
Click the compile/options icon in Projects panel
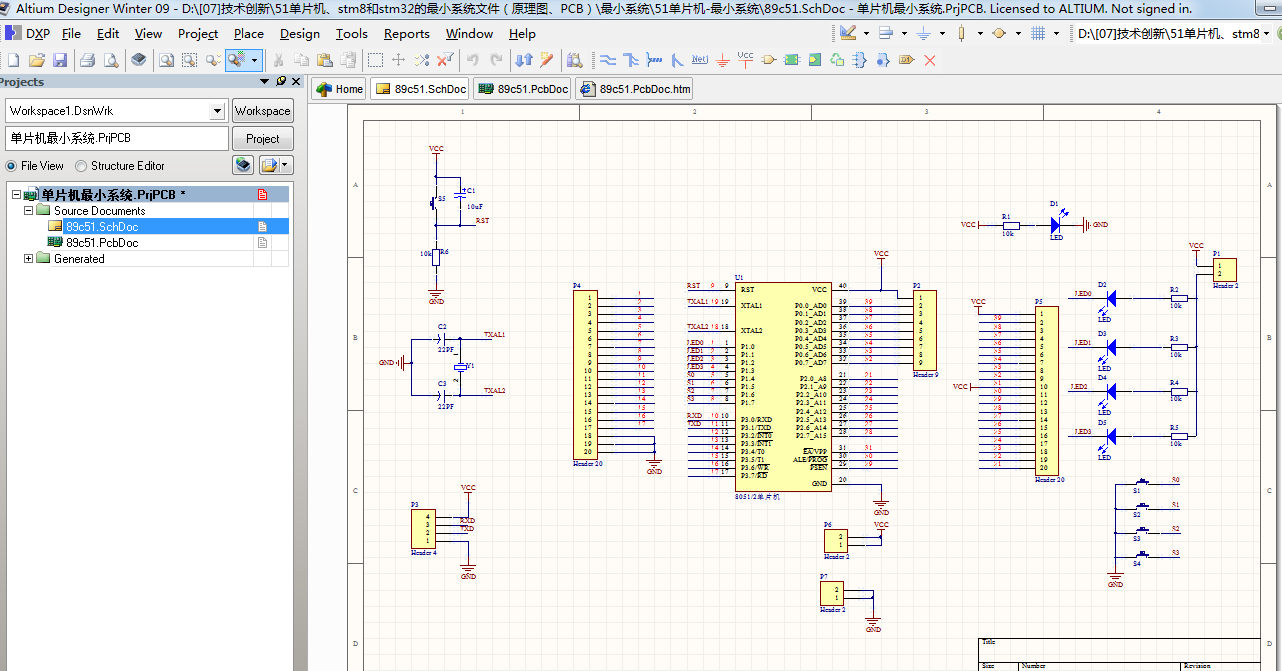pyautogui.click(x=243, y=165)
